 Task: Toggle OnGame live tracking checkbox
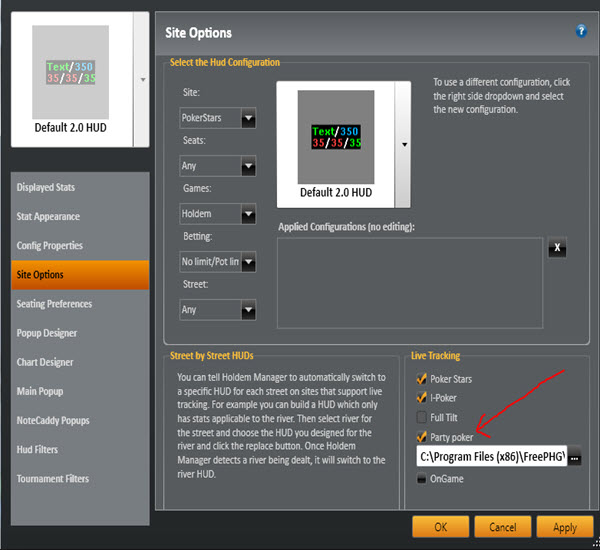point(422,478)
